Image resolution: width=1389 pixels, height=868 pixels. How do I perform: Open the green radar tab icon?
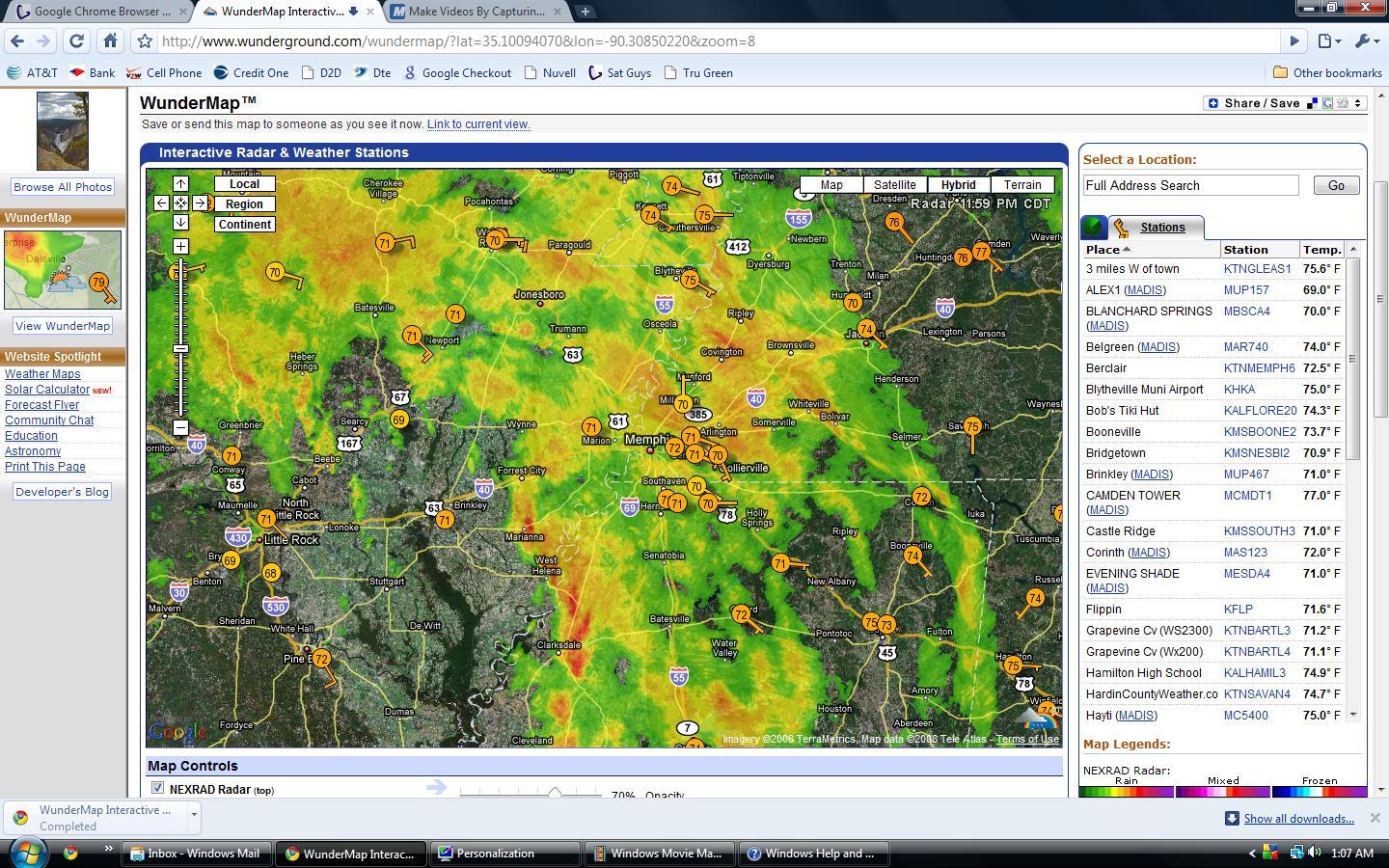[1093, 227]
